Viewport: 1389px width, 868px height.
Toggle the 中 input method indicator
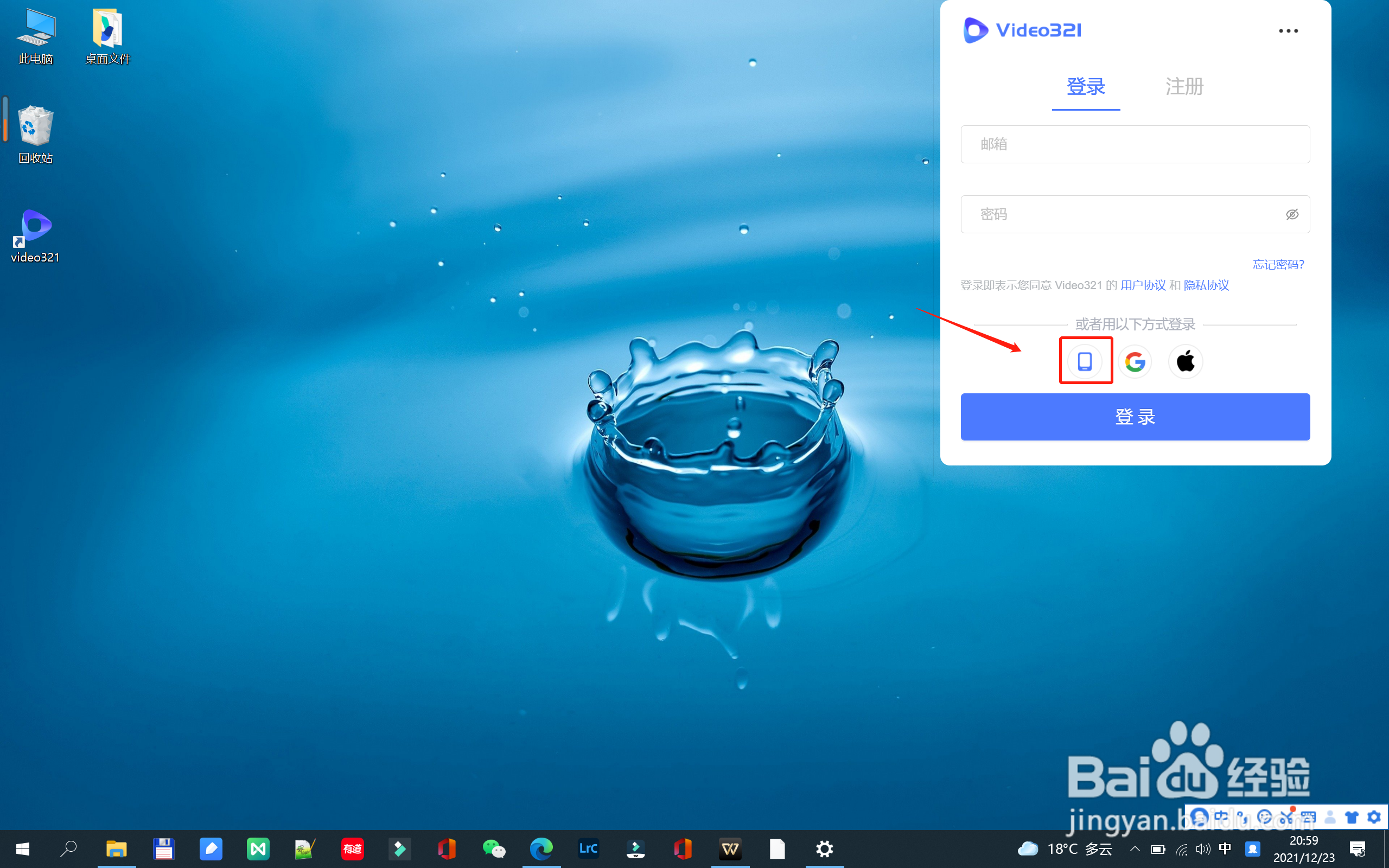click(x=1225, y=848)
